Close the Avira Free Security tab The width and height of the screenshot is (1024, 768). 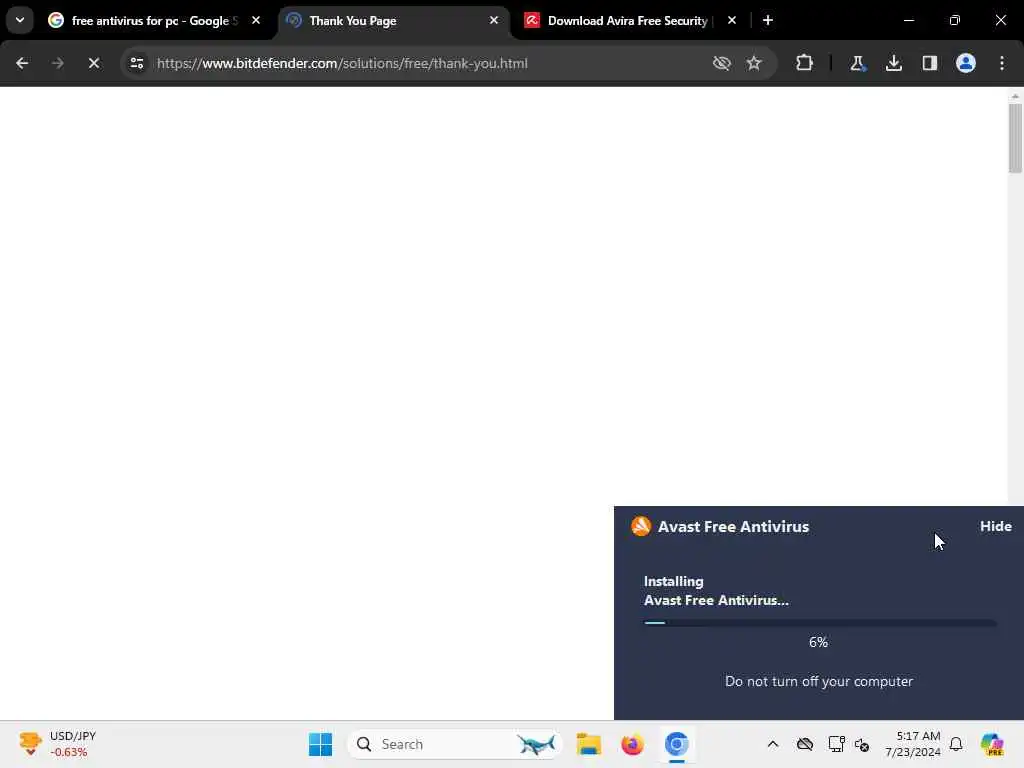[x=732, y=20]
